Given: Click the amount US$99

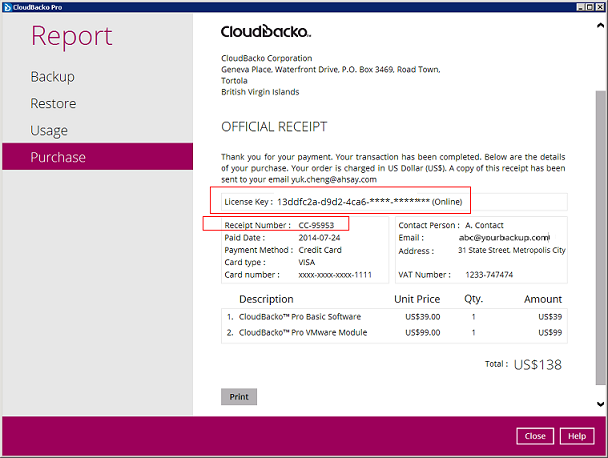Looking at the screenshot, I should click(550, 333).
